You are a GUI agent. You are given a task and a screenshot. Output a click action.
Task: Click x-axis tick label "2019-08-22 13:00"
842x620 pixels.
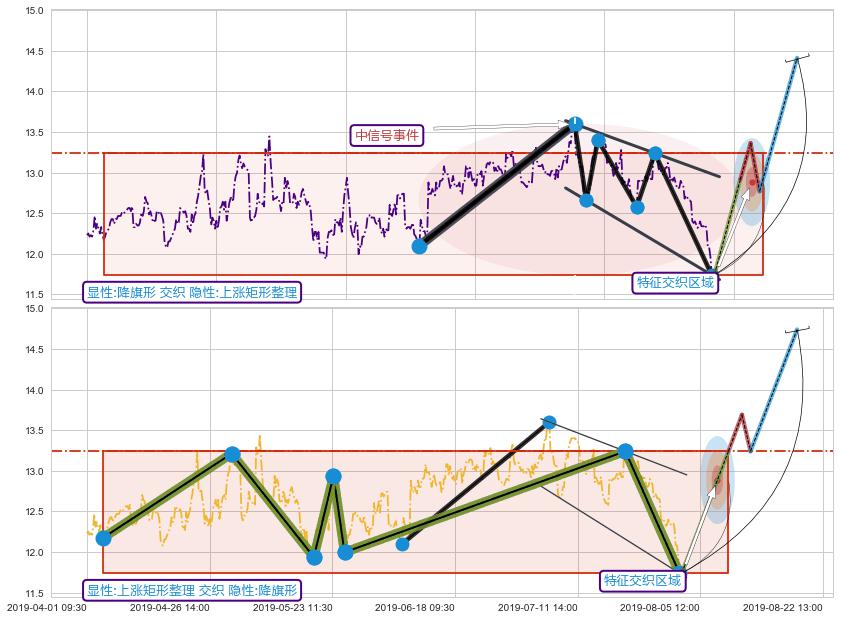point(783,607)
